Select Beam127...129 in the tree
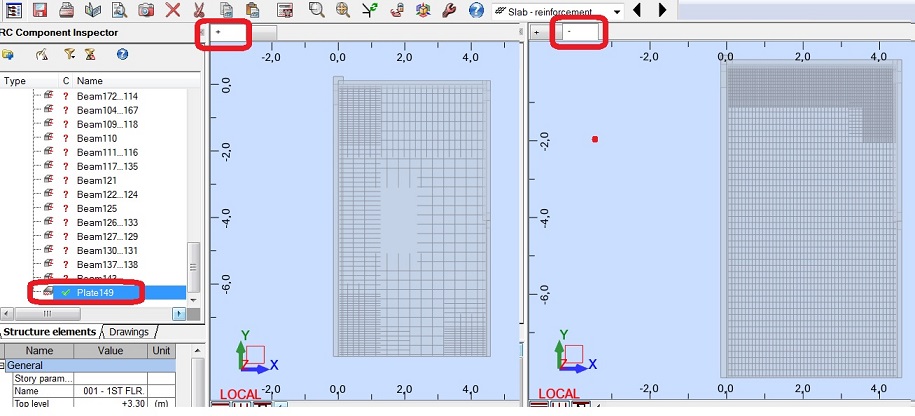This screenshot has width=915, height=416. coord(107,236)
